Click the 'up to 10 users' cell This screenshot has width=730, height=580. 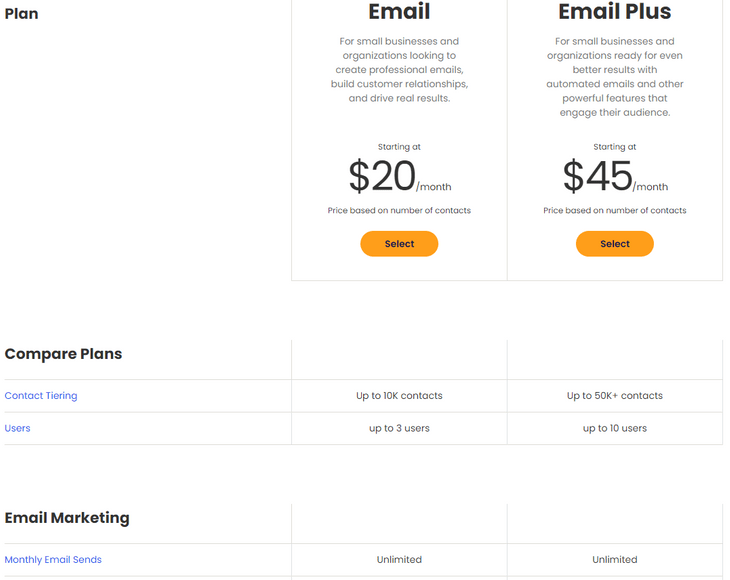point(614,428)
